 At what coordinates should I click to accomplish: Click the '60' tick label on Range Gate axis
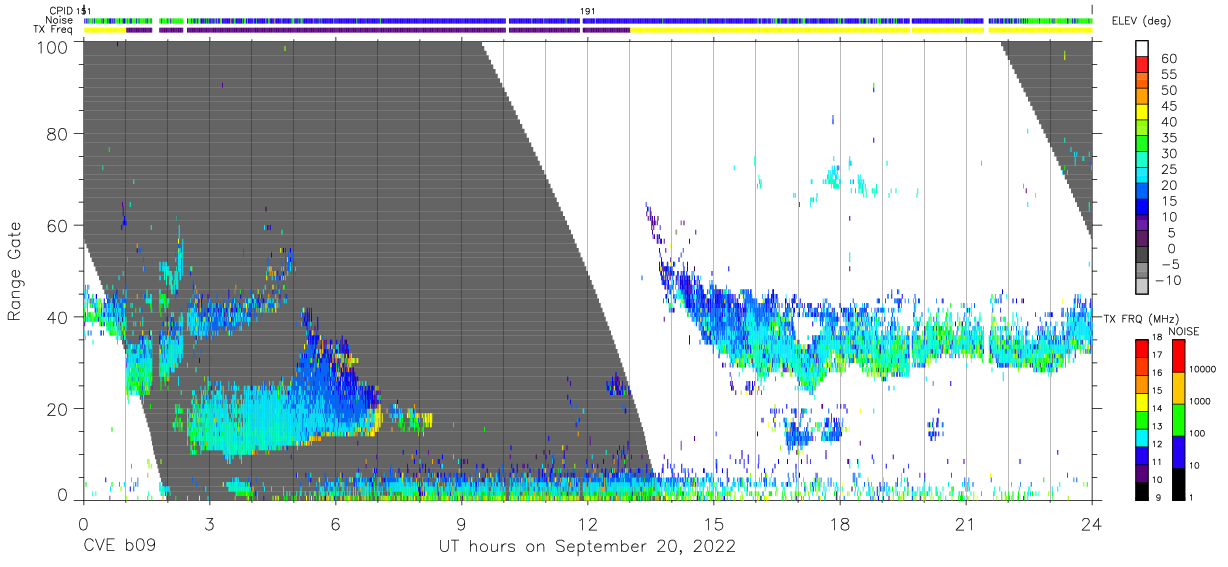point(57,225)
